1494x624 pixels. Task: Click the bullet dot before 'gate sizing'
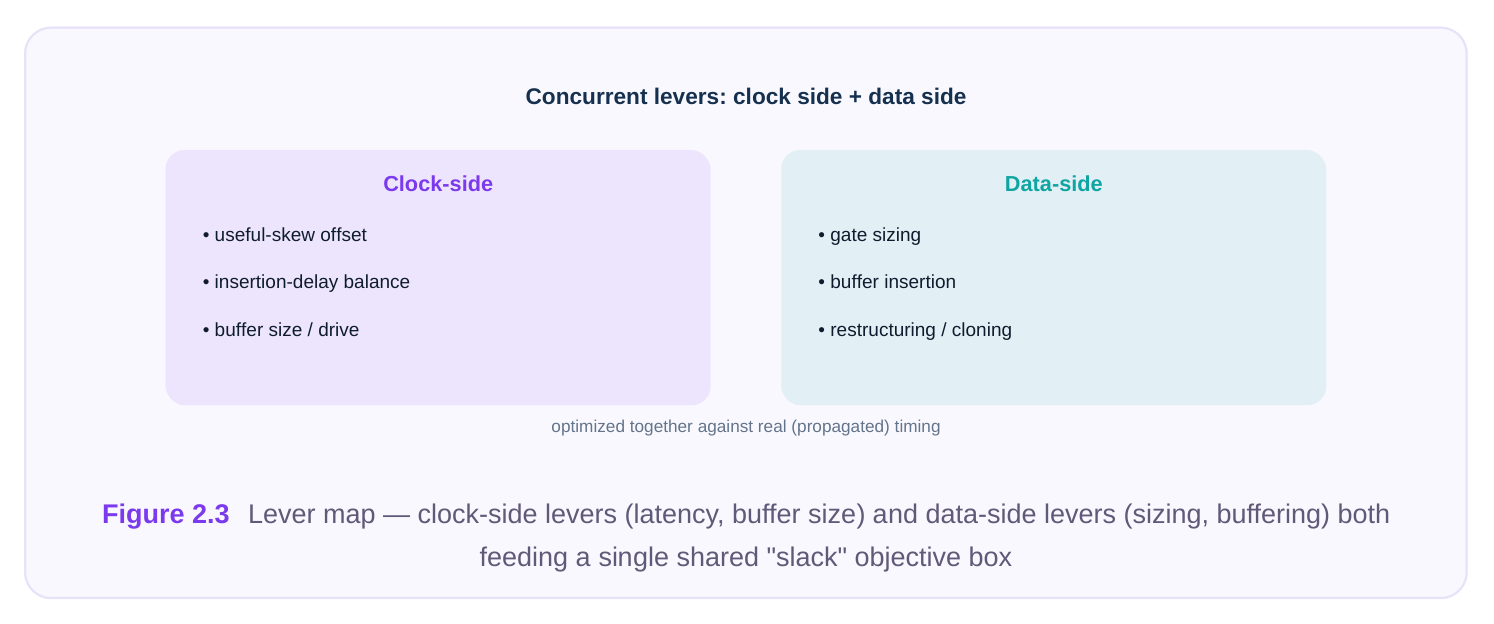pos(821,235)
